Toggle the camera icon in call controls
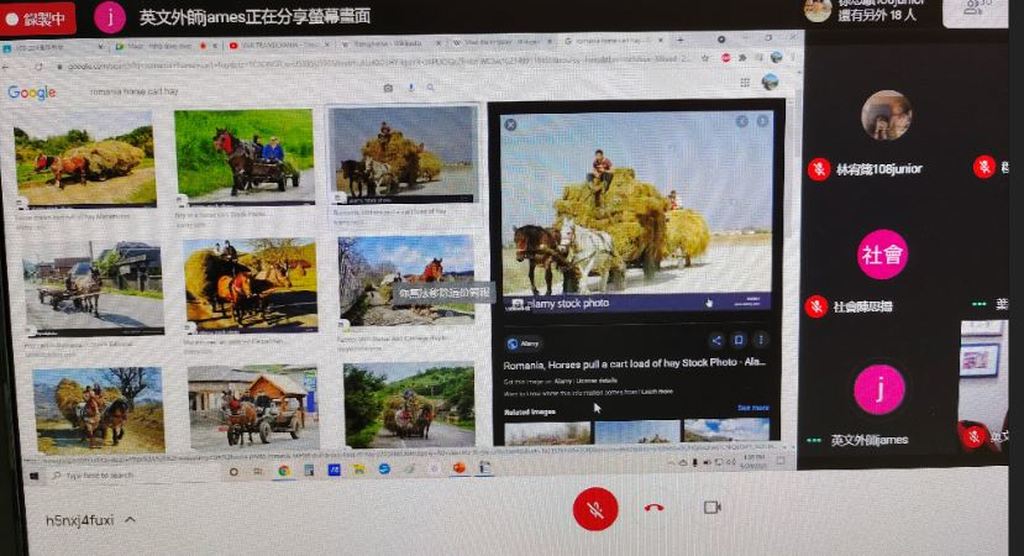 tap(712, 507)
